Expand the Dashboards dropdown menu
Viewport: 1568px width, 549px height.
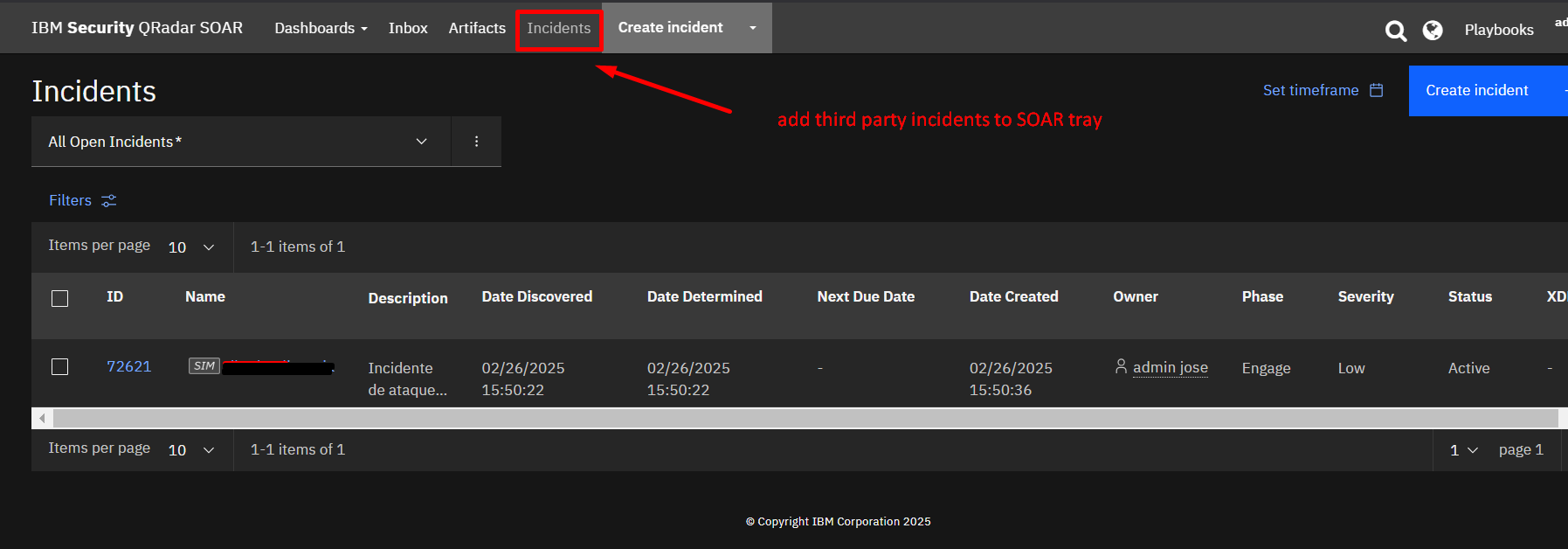(x=321, y=28)
